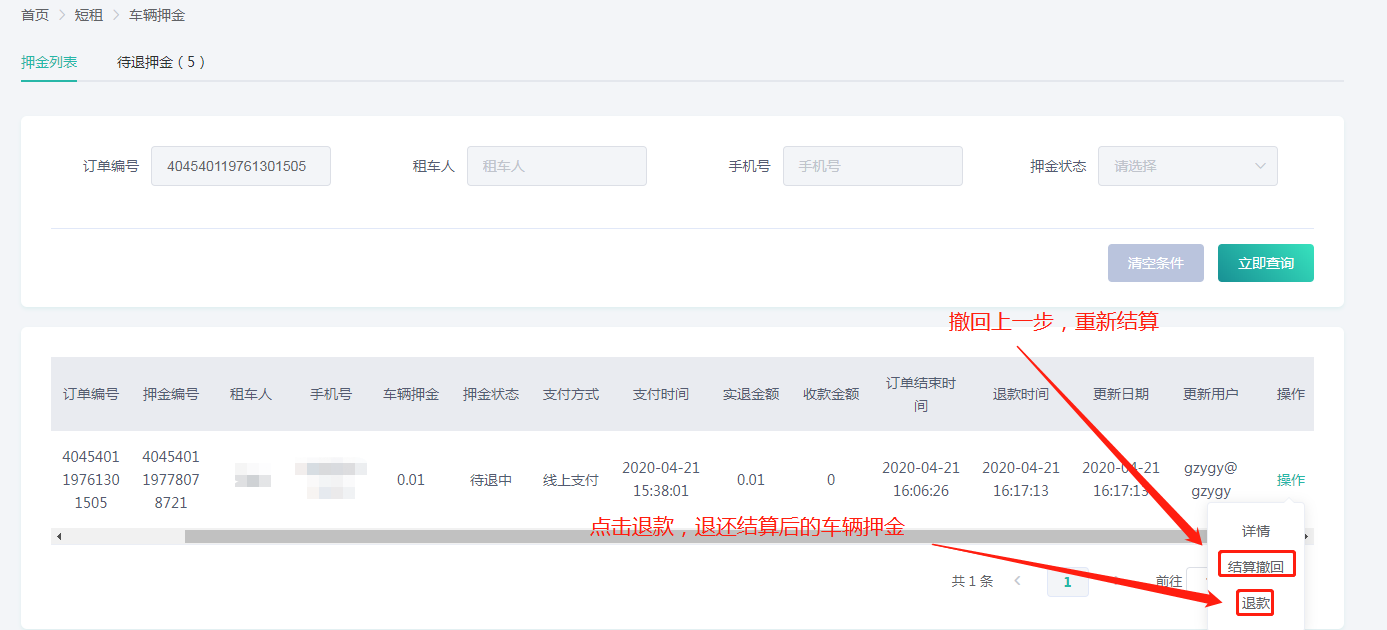Screen dimensions: 1387x630
Task: Click the 清空条件 button
Action: [x=1155, y=263]
